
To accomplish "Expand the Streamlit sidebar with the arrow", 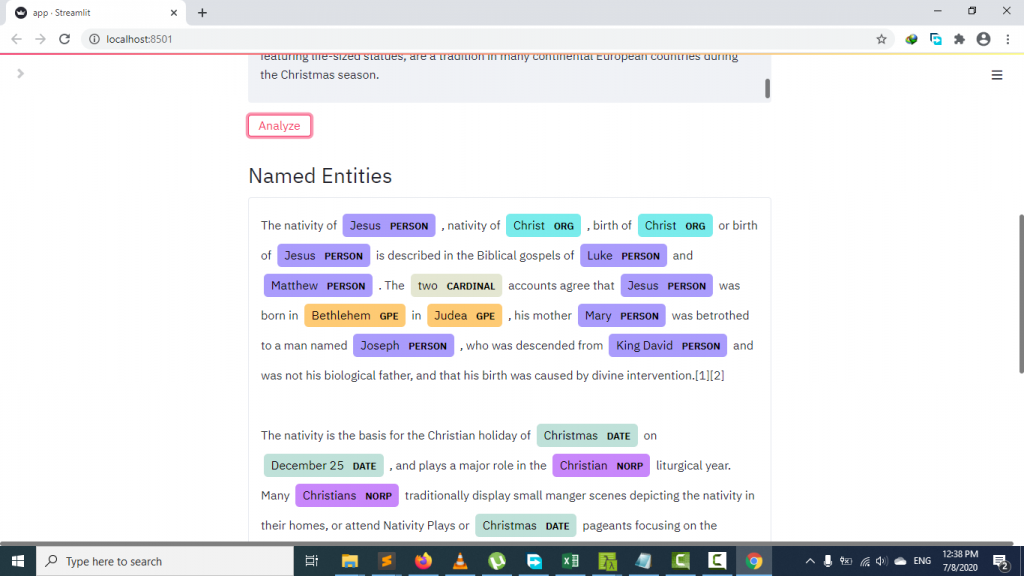I will 21,73.
